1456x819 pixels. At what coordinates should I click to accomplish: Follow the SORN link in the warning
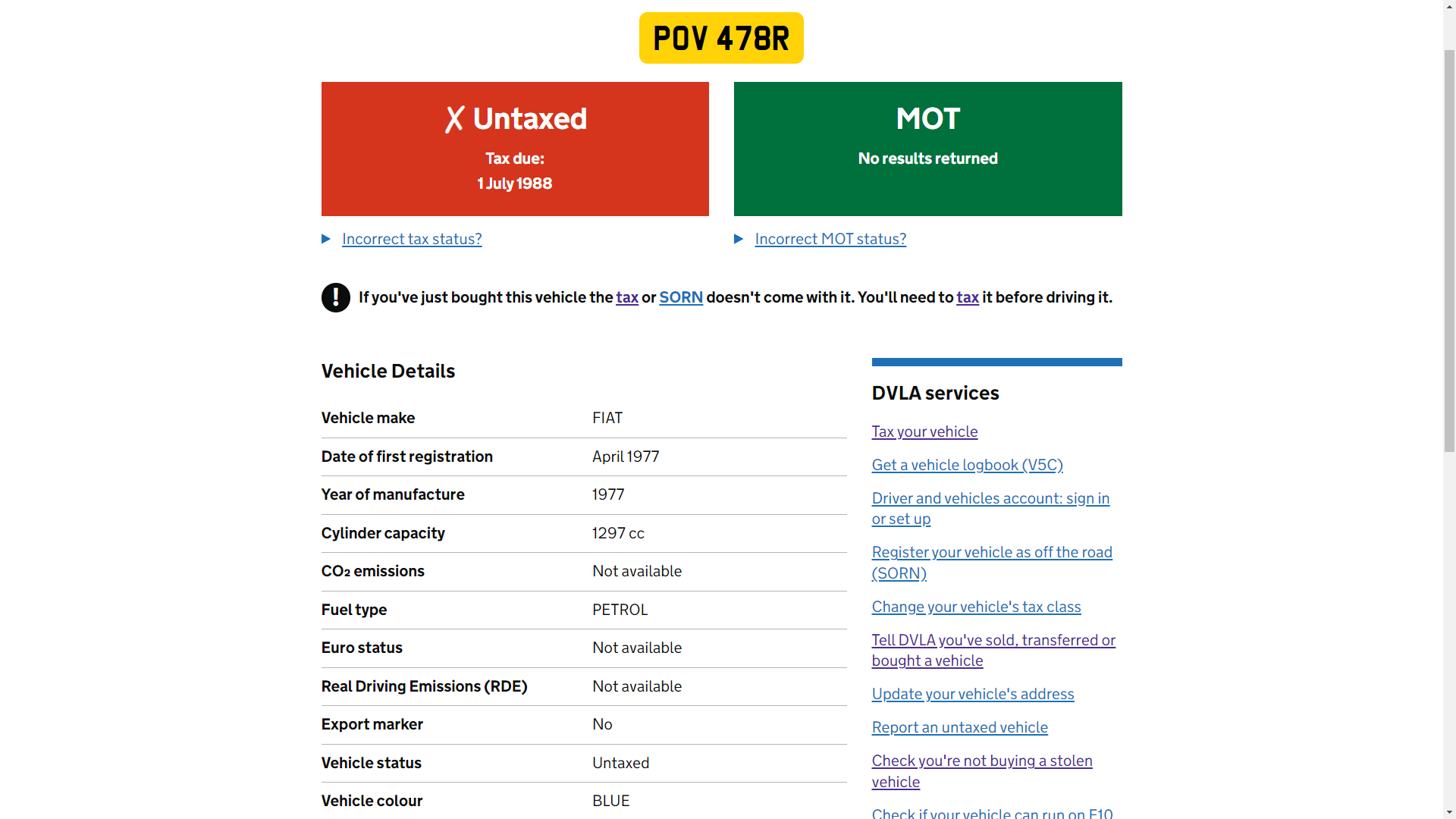(681, 297)
